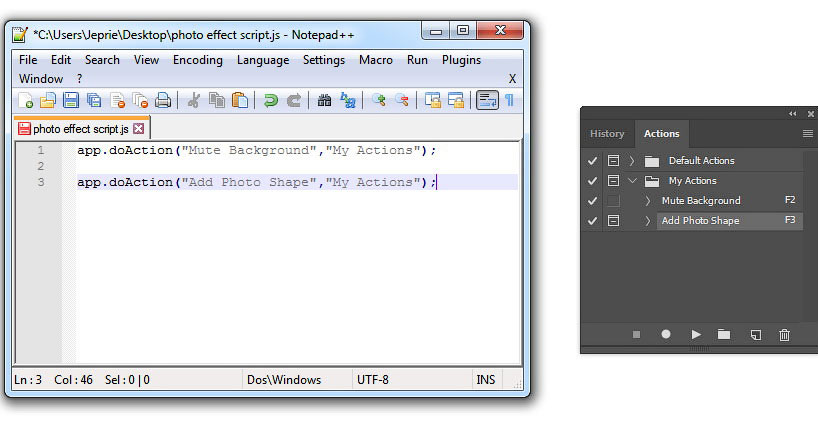Select photo effect script.js document tab
Screen dimensions: 818x430
point(81,128)
